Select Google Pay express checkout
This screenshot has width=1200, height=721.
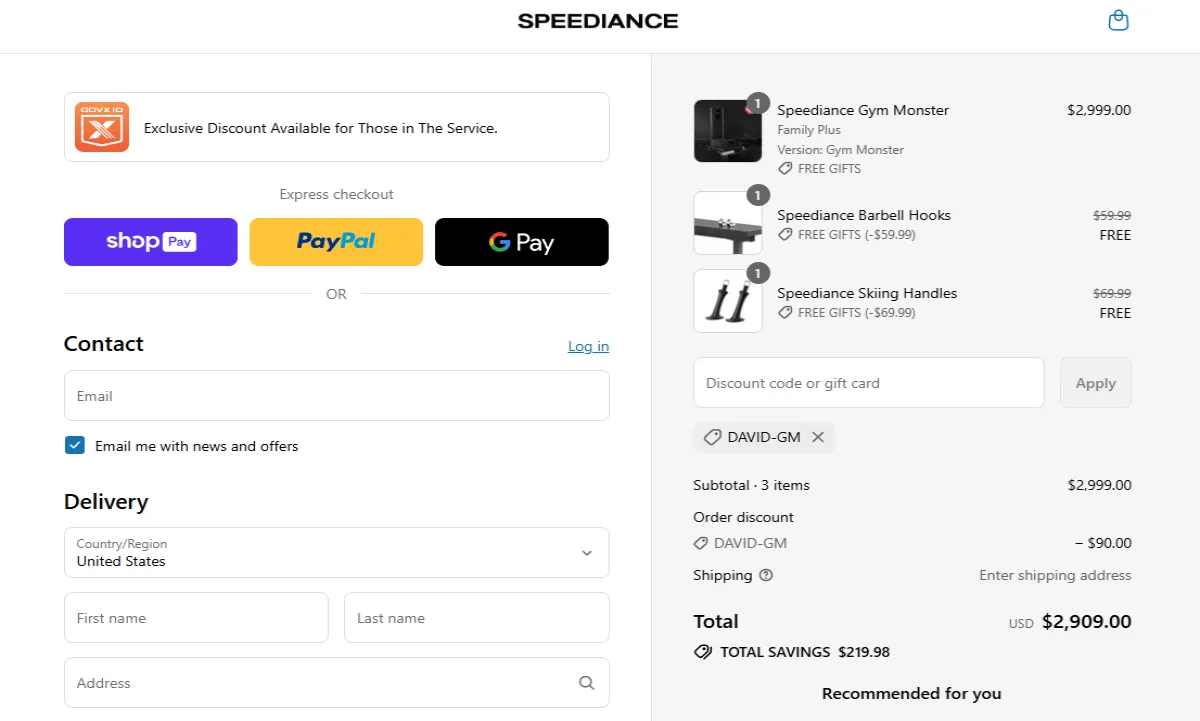pyautogui.click(x=521, y=242)
